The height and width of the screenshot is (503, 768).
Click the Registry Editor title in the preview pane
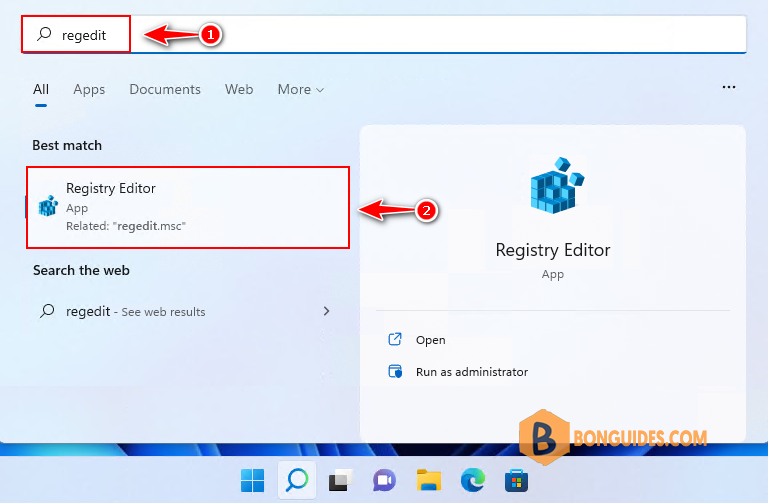click(x=553, y=250)
